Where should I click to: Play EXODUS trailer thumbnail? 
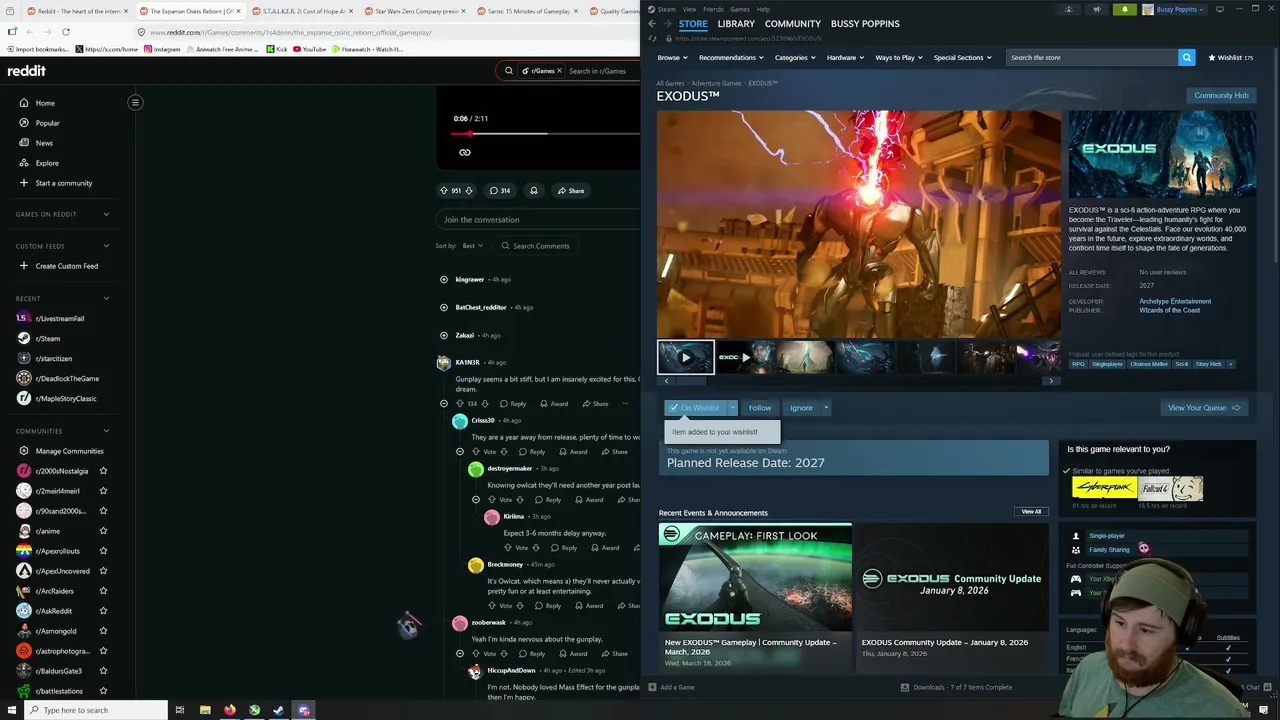pos(686,358)
